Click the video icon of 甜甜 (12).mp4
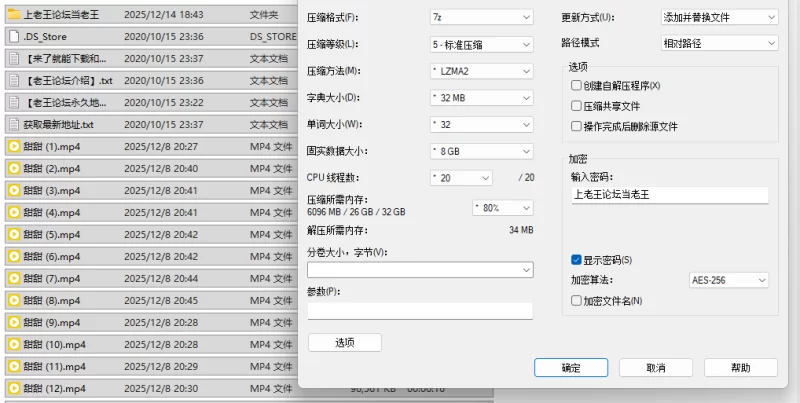 coord(14,388)
